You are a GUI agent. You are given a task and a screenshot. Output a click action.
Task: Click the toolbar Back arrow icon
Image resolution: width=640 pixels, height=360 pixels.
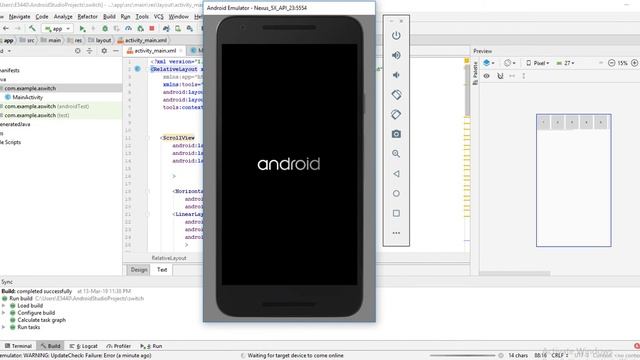[6, 29]
